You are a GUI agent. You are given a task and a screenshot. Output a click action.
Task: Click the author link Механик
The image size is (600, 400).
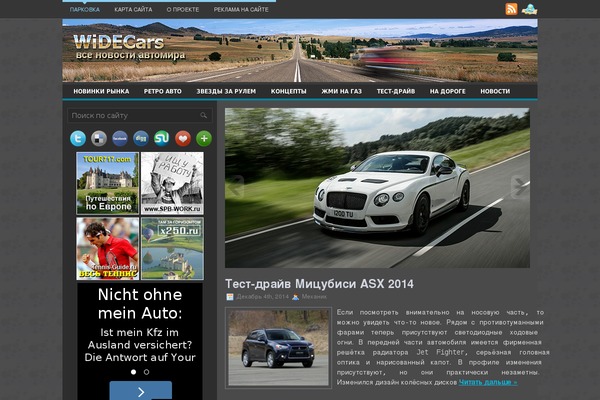[x=314, y=297]
